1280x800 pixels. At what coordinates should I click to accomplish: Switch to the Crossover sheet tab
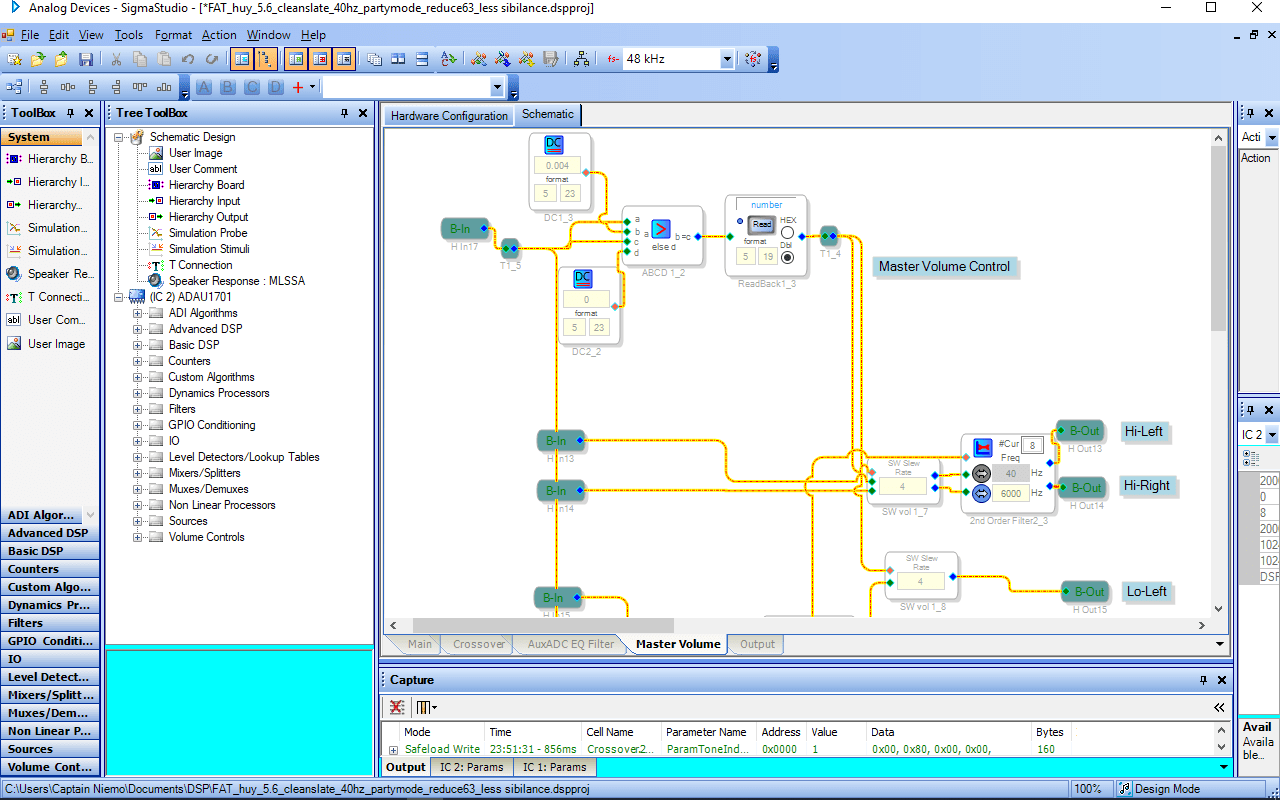coord(478,644)
